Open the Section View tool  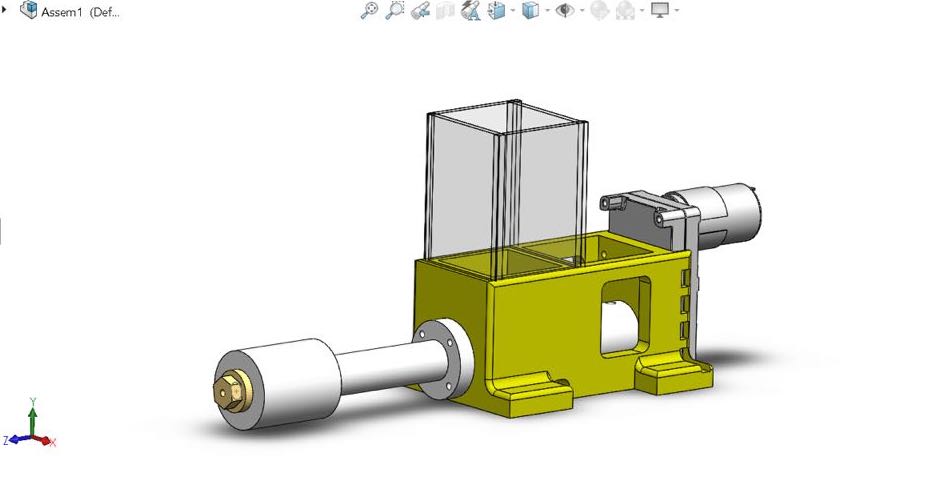(445, 10)
